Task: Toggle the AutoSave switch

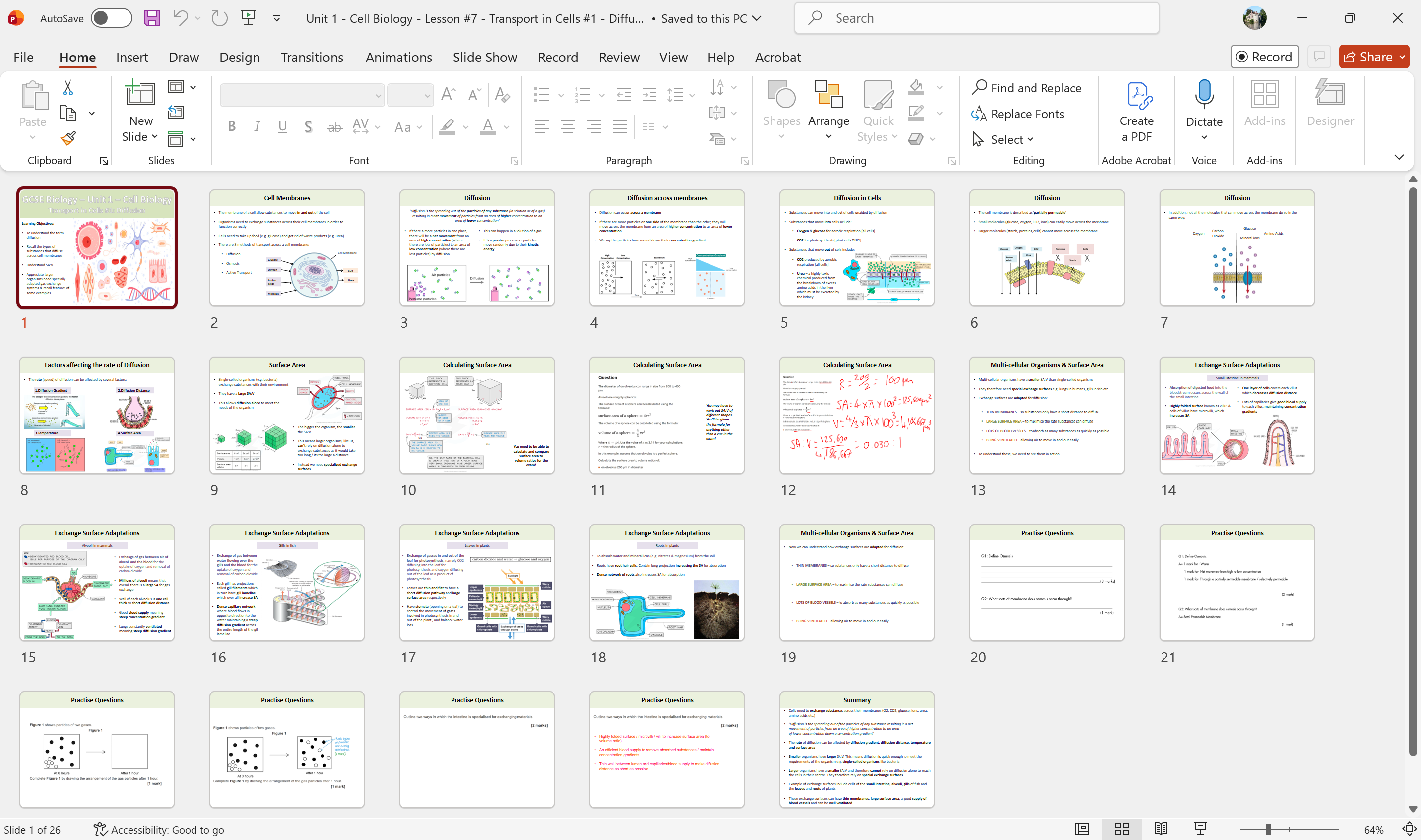Action: (111, 18)
